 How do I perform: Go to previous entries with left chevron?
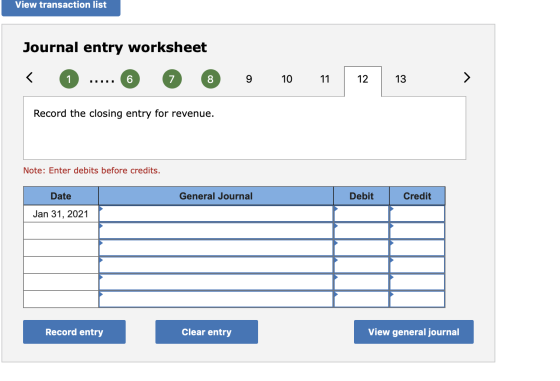coord(30,77)
